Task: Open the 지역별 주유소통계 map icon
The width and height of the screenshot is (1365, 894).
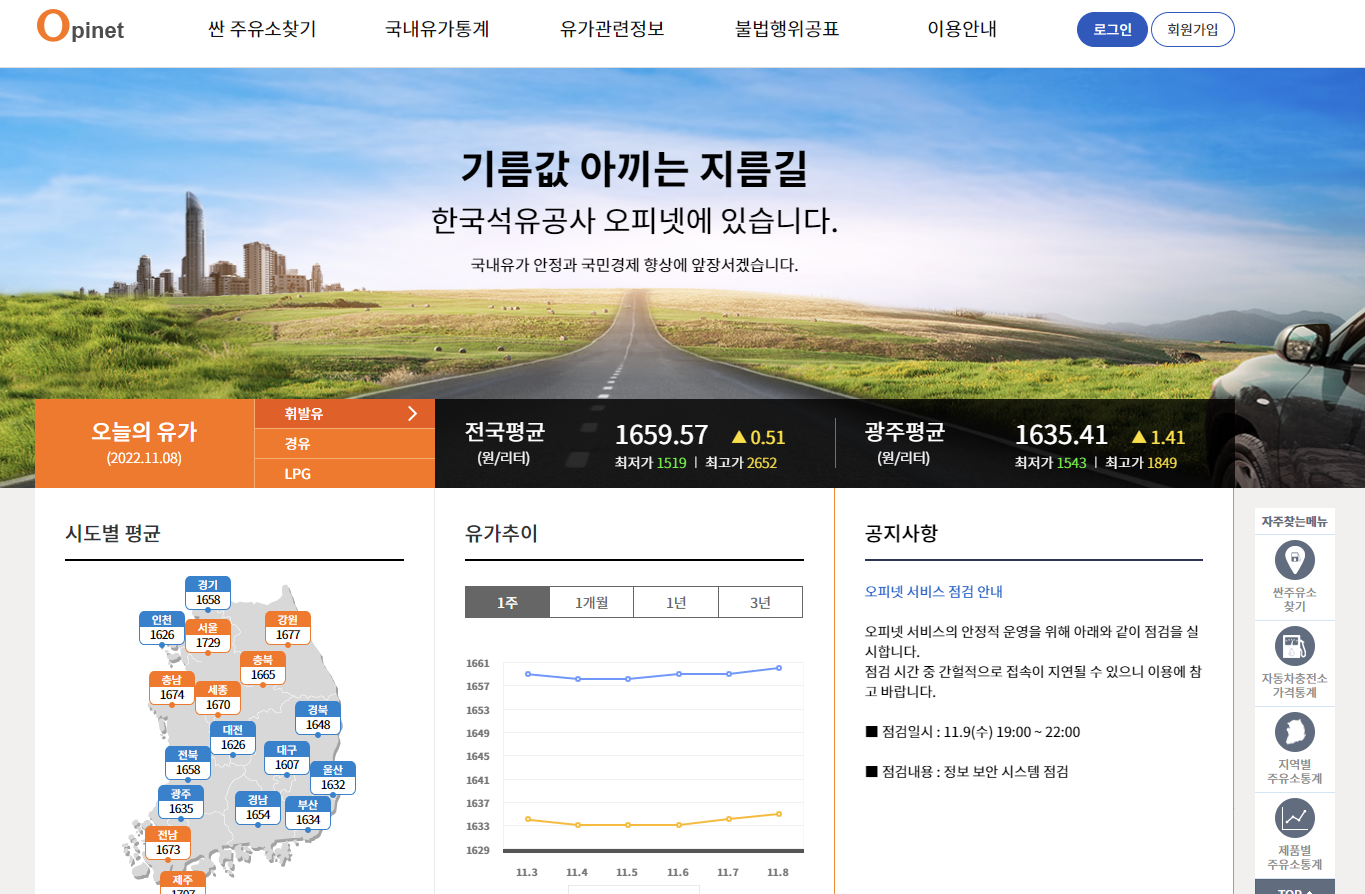Action: pos(1295,733)
